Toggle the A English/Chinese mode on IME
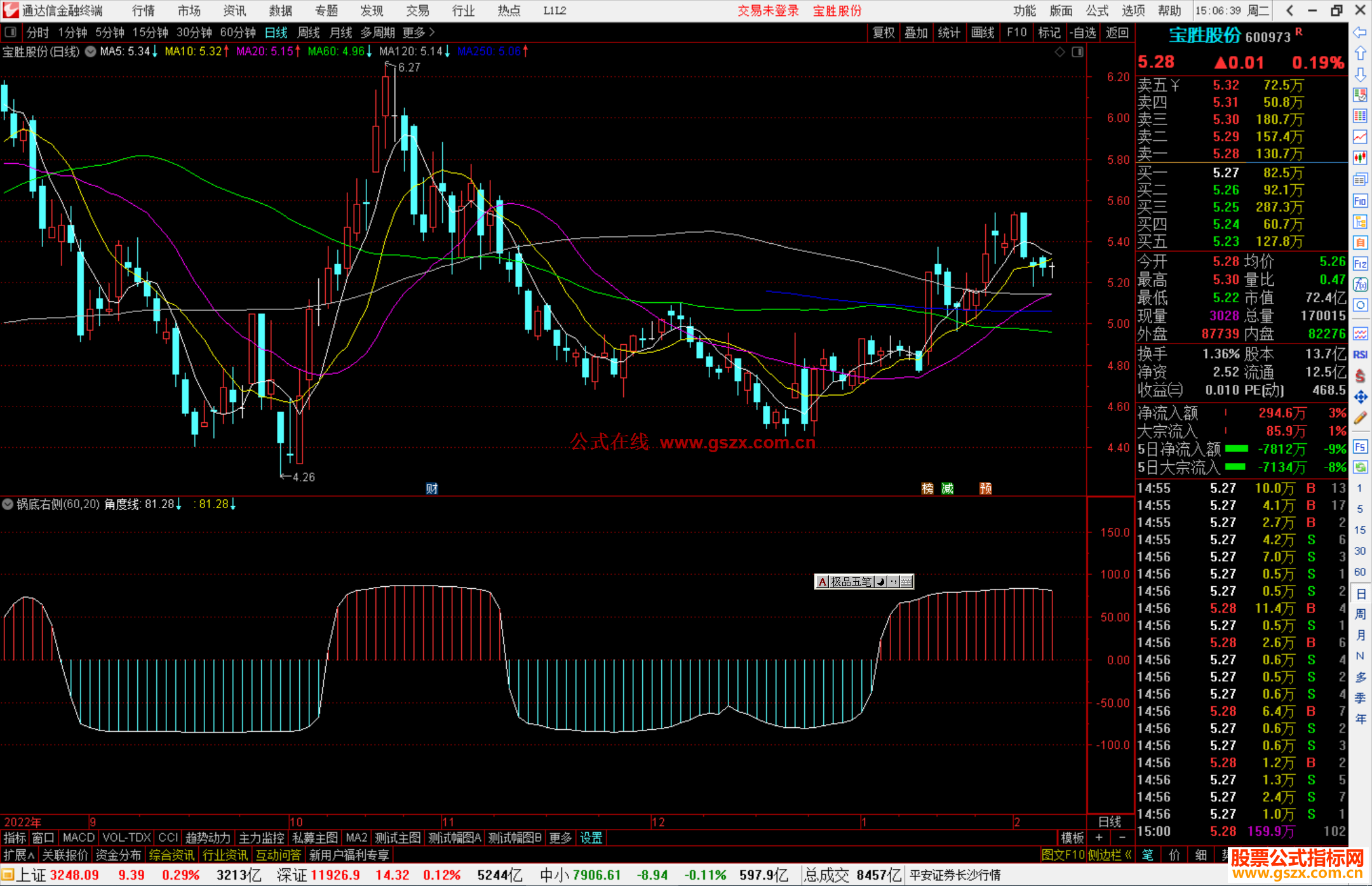Viewport: 1372px width, 886px height. point(822,582)
